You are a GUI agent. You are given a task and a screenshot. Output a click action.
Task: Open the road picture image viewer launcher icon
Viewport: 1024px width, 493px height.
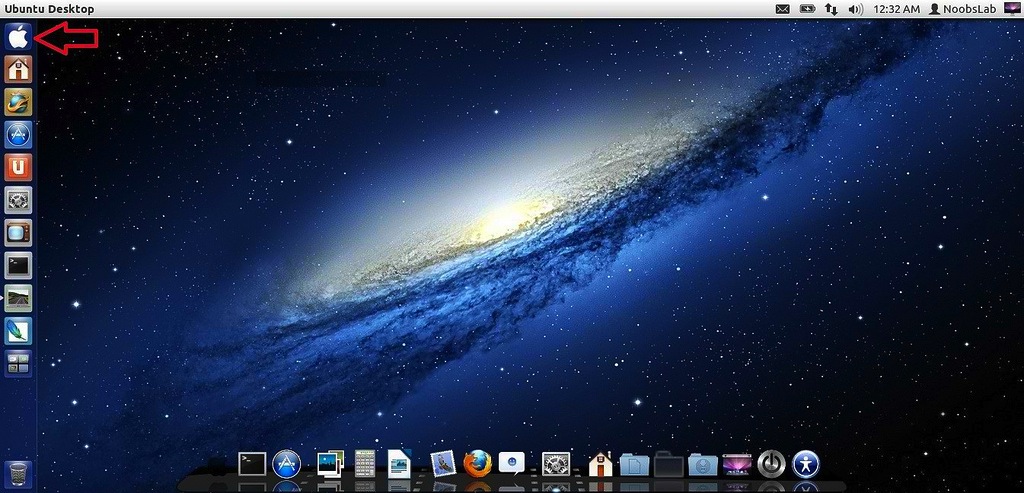point(18,298)
